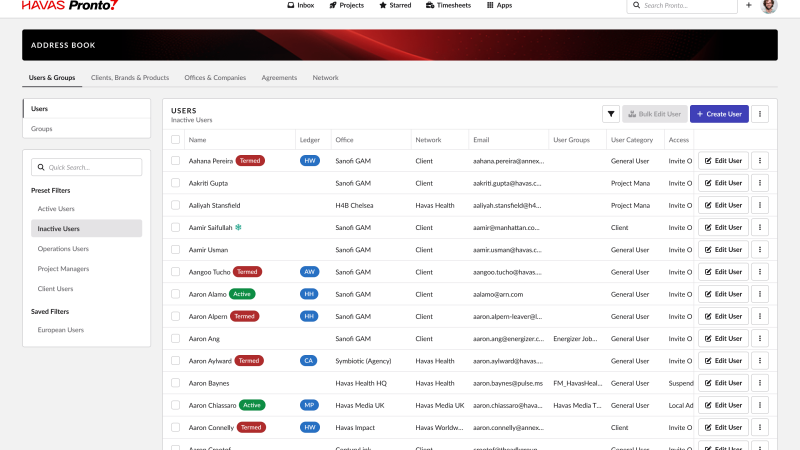The height and width of the screenshot is (450, 800).
Task: Click the CA ledger badge for Aaron Aylward
Action: 308,361
